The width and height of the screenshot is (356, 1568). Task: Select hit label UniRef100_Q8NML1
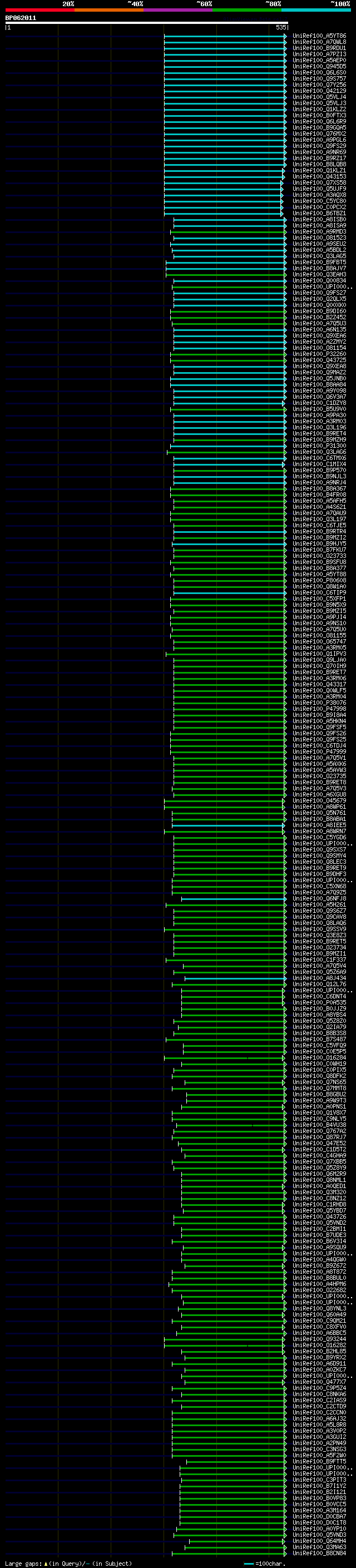(319, 1180)
